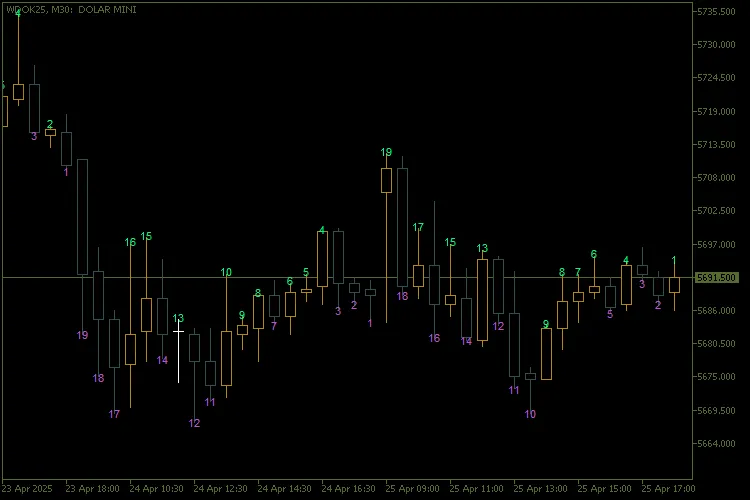Click the green 19 label above tall candle
This screenshot has height=500, width=750.
[x=386, y=153]
